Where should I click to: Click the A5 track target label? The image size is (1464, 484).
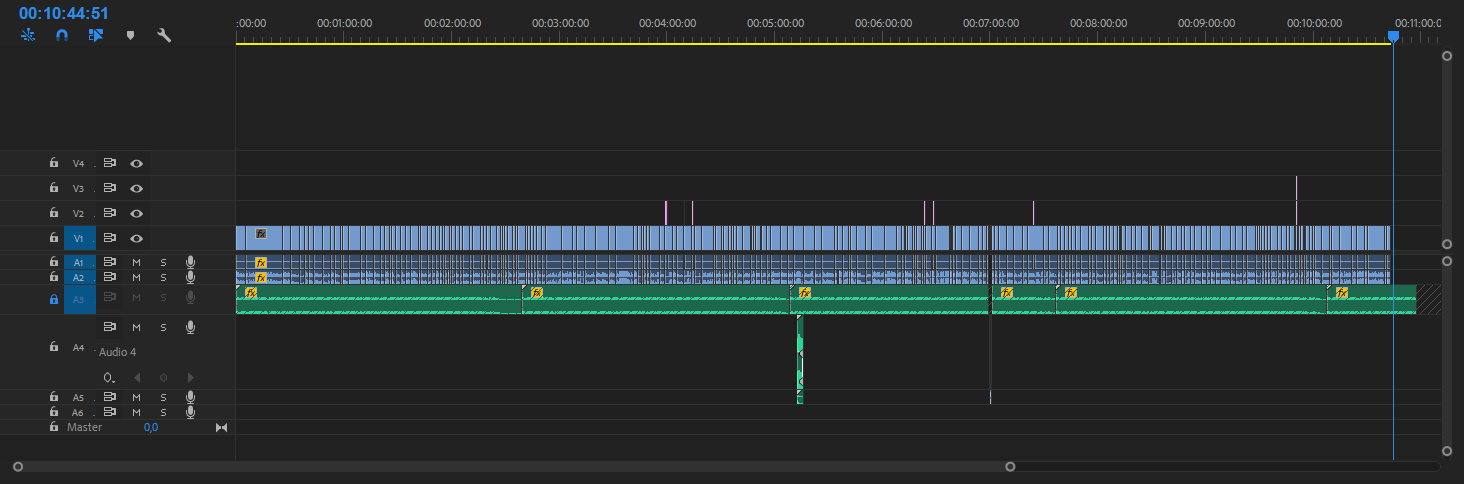coord(79,397)
